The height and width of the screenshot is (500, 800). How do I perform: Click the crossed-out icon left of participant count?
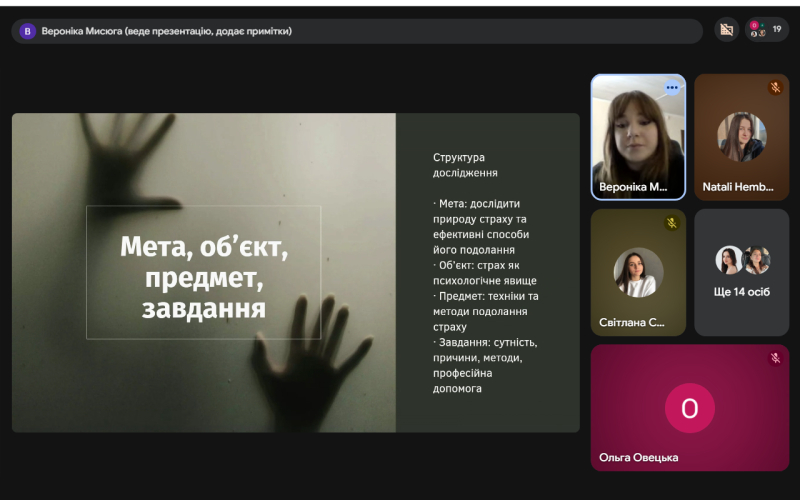point(727,30)
